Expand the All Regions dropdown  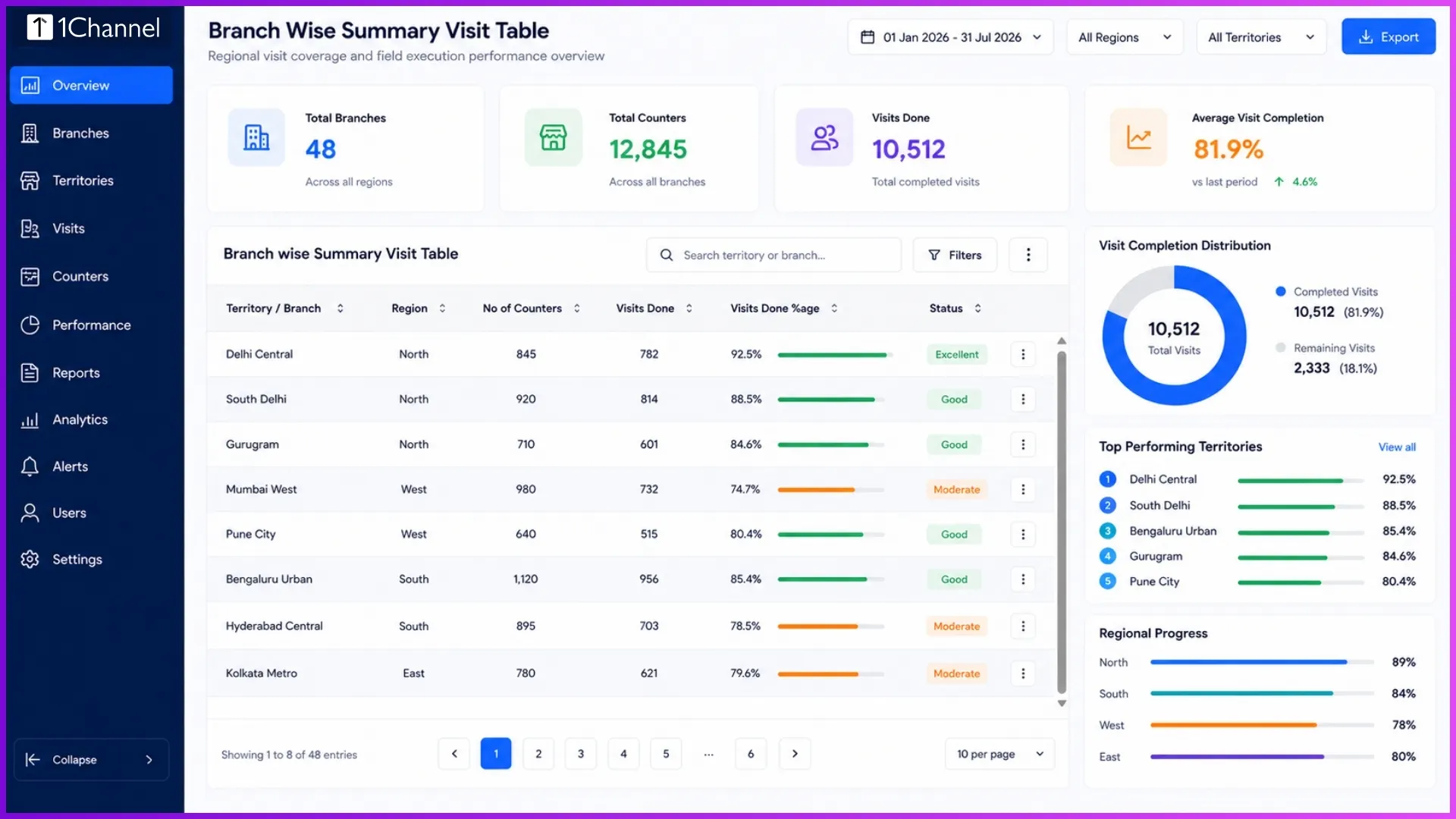(1125, 37)
